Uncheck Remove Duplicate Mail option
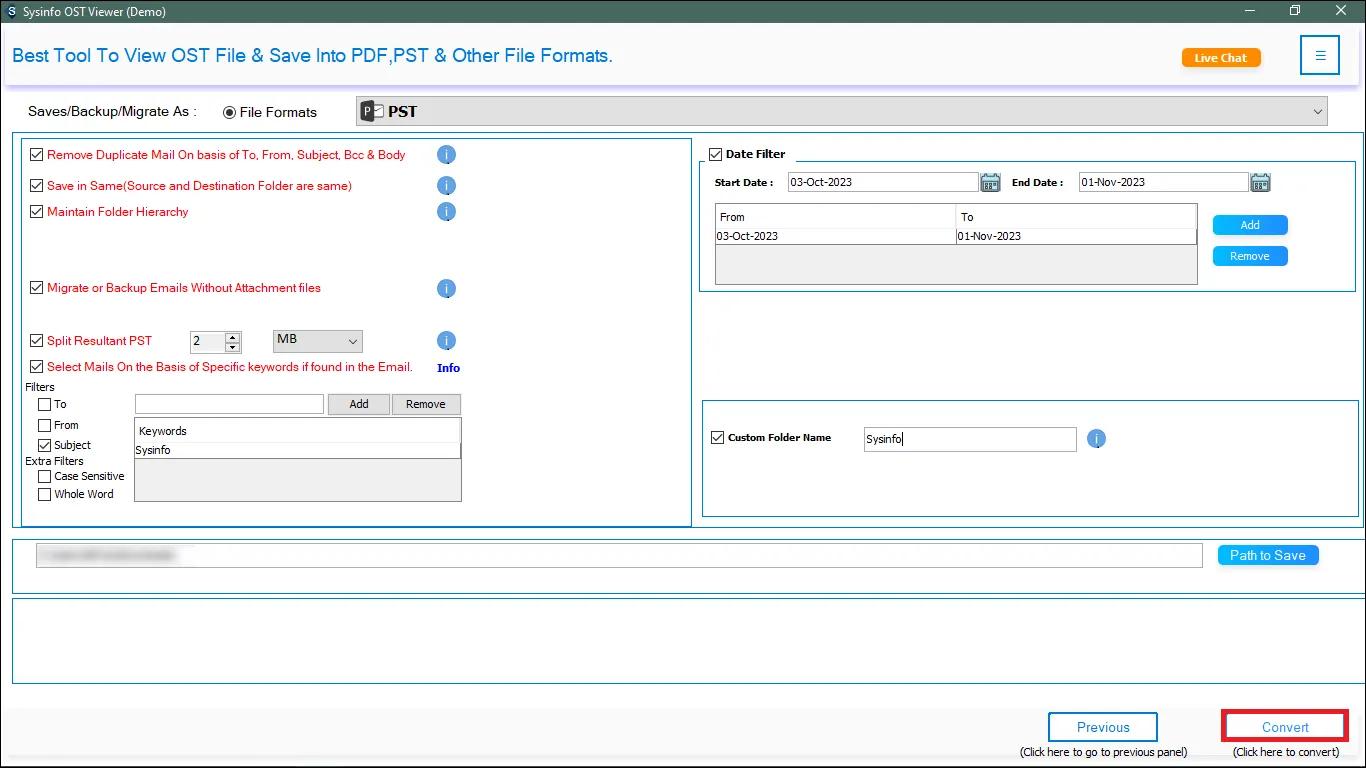The width and height of the screenshot is (1366, 768). tap(37, 155)
